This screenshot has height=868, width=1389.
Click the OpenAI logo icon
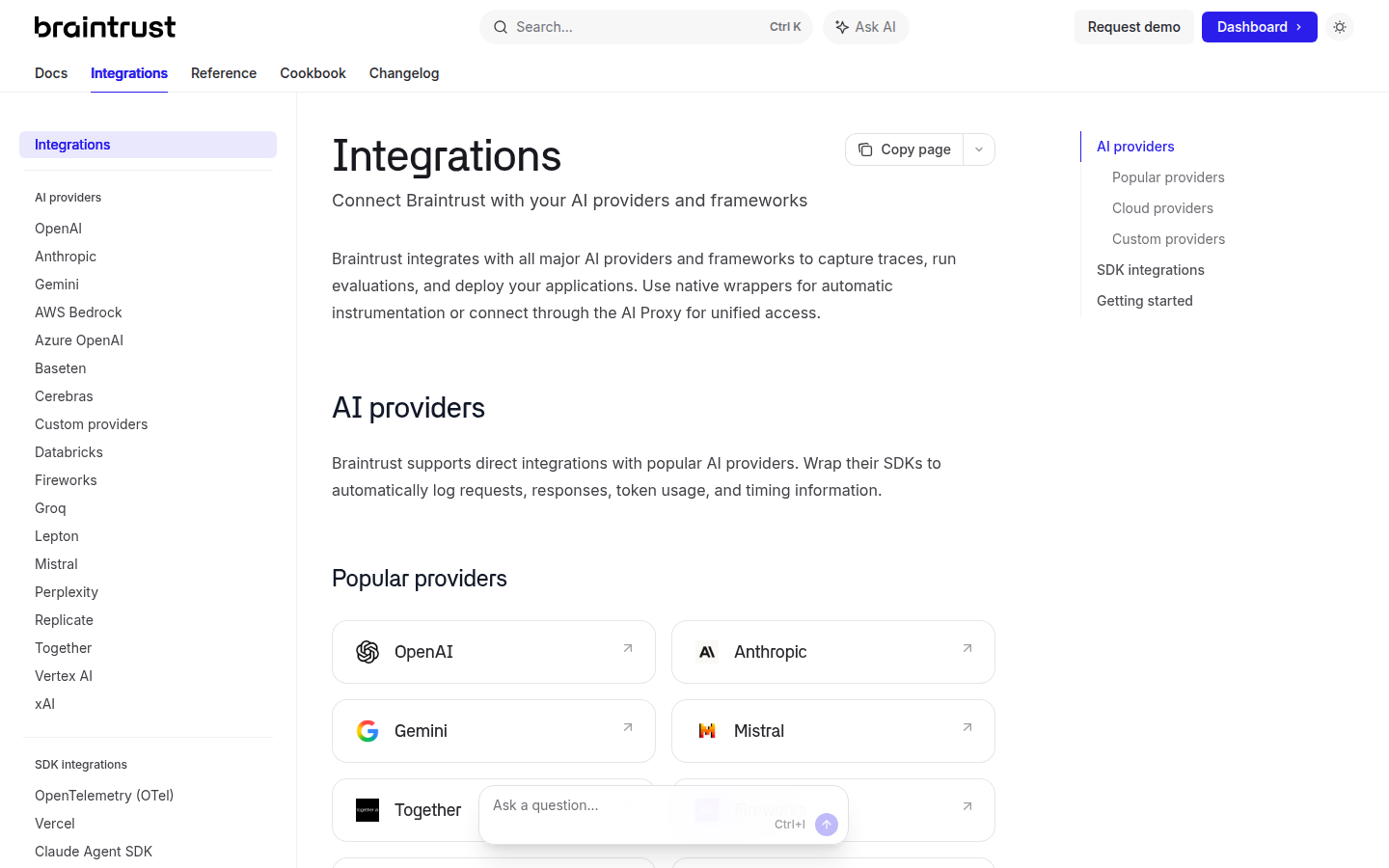368,652
